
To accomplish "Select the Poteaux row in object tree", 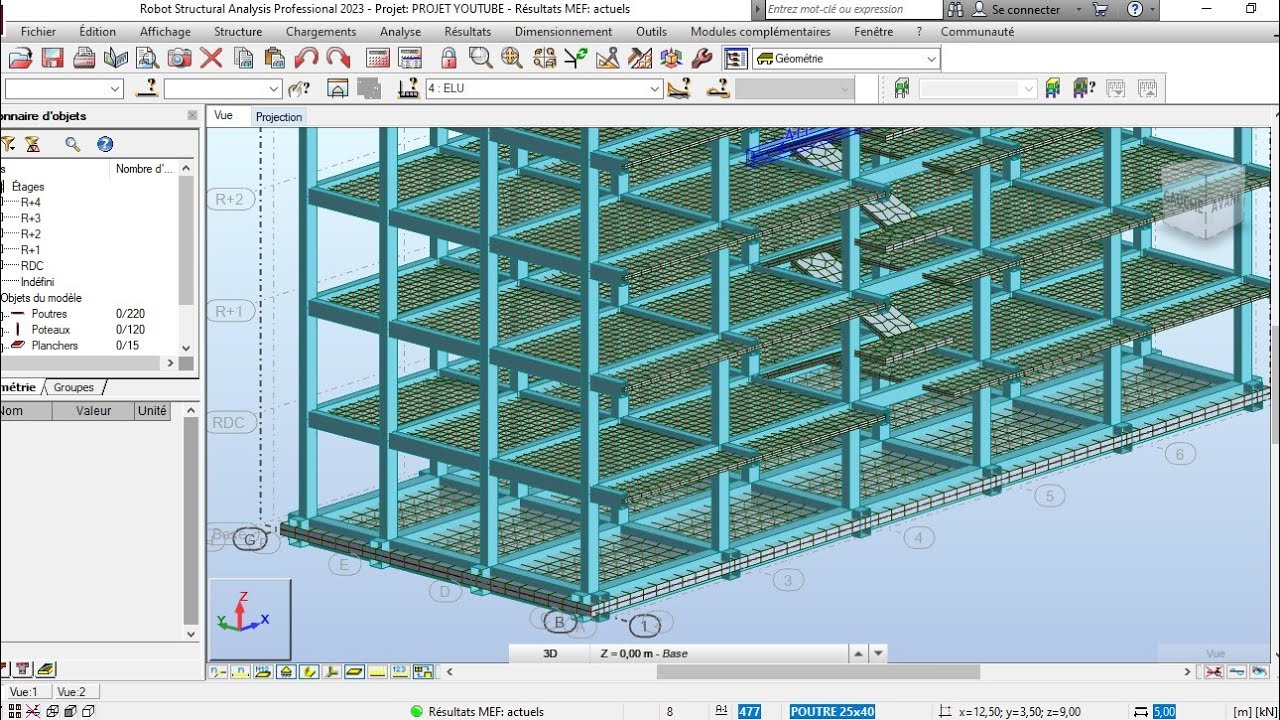I will [x=50, y=329].
